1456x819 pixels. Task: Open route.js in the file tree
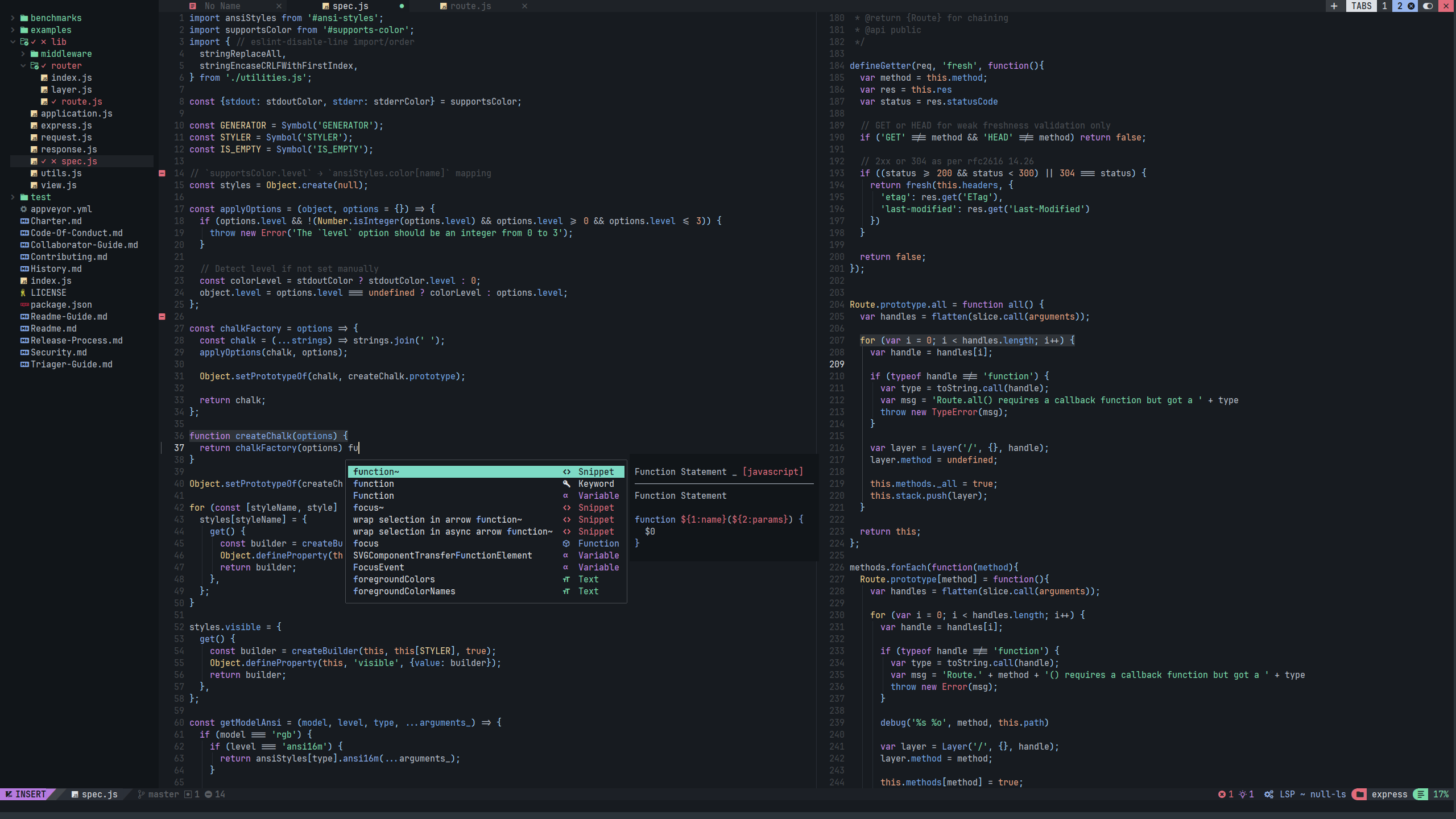click(81, 102)
